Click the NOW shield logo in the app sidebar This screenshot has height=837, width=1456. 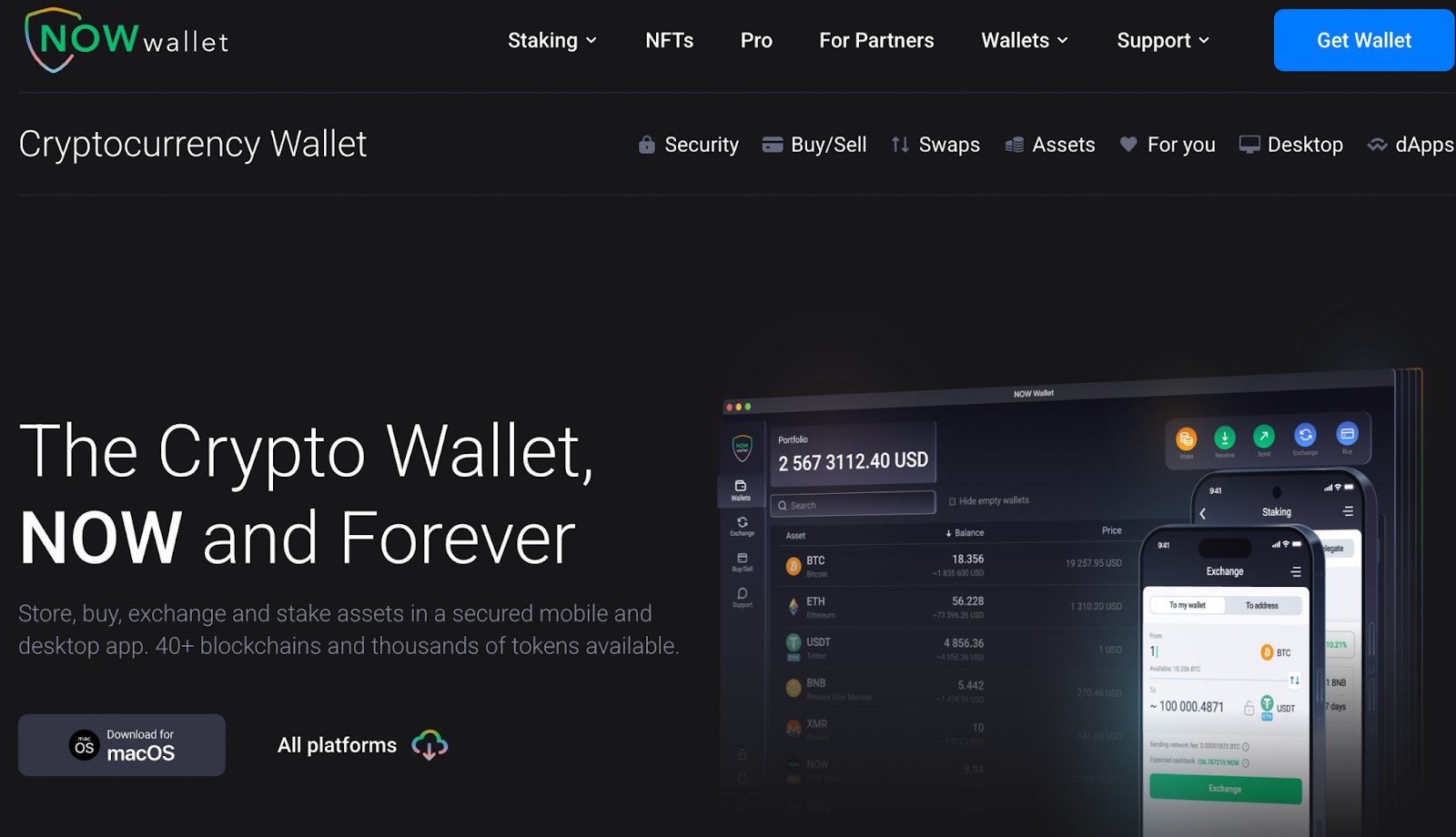pyautogui.click(x=742, y=447)
